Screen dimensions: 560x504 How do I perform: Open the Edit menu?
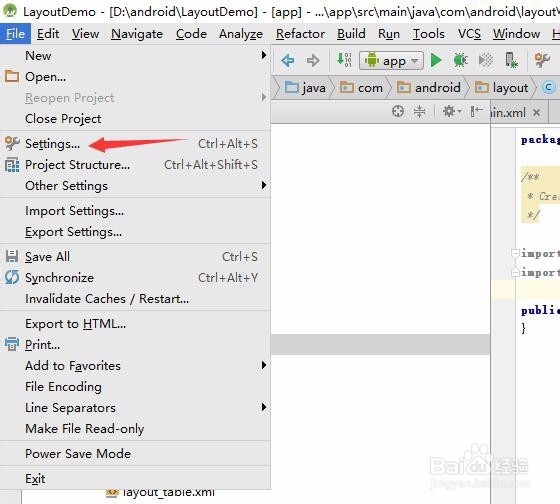[48, 34]
